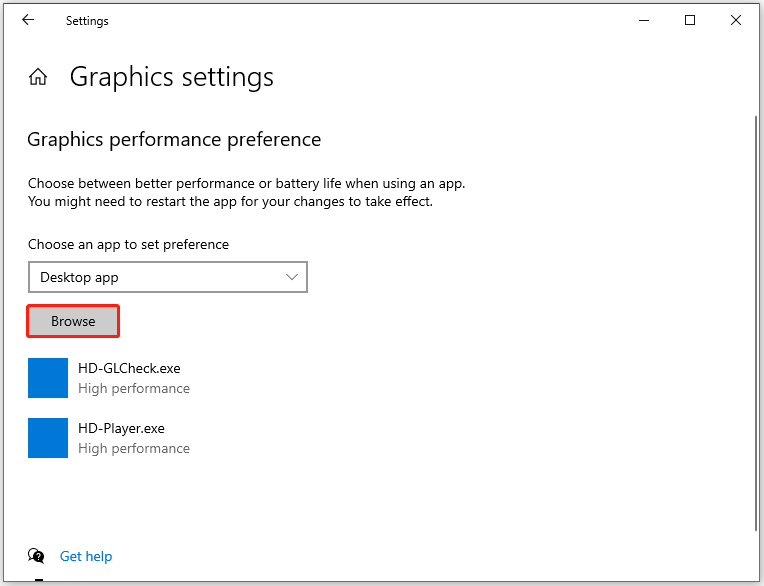Click the chevron arrow in app type combo box

point(292,277)
